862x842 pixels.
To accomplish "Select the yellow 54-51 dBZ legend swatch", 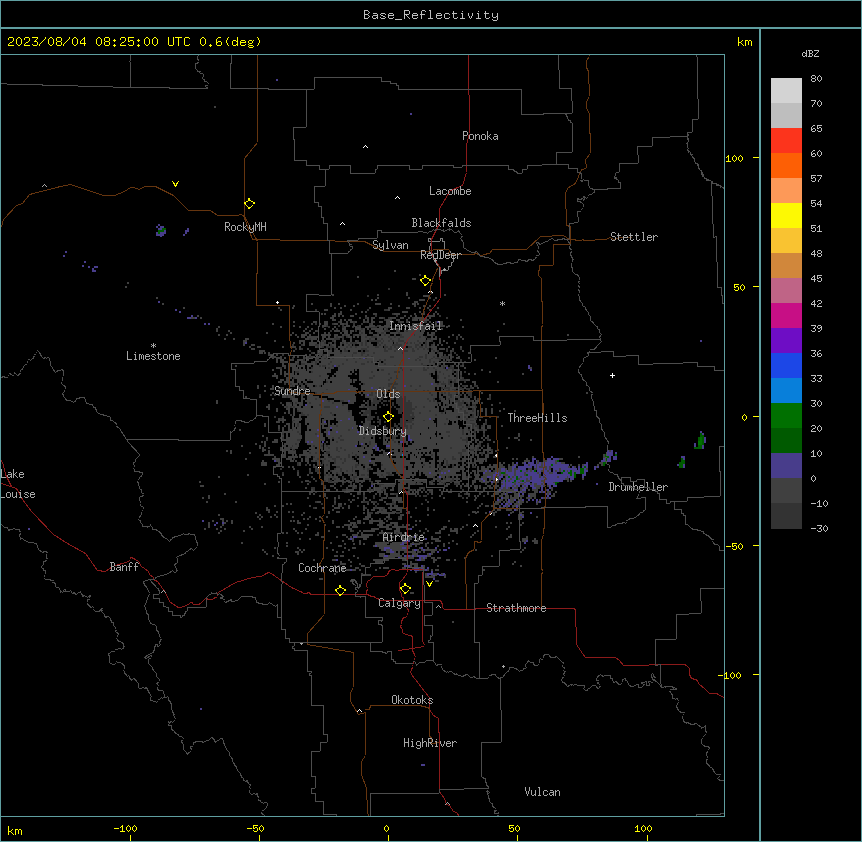I will point(786,215).
